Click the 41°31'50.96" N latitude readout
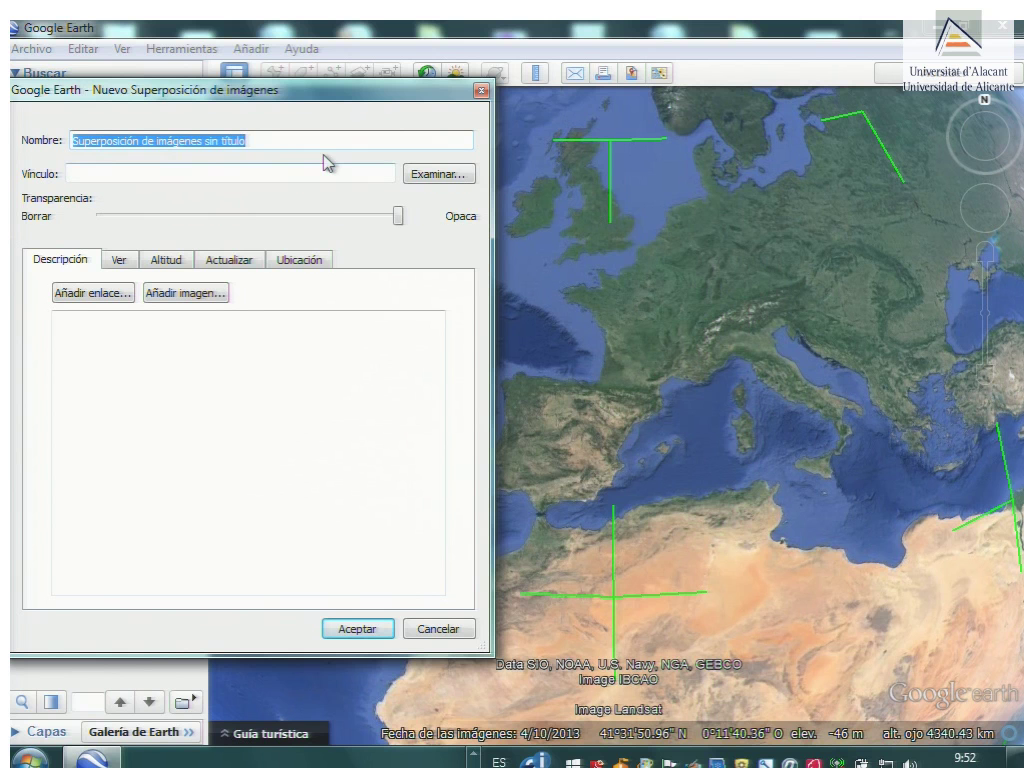 point(643,733)
